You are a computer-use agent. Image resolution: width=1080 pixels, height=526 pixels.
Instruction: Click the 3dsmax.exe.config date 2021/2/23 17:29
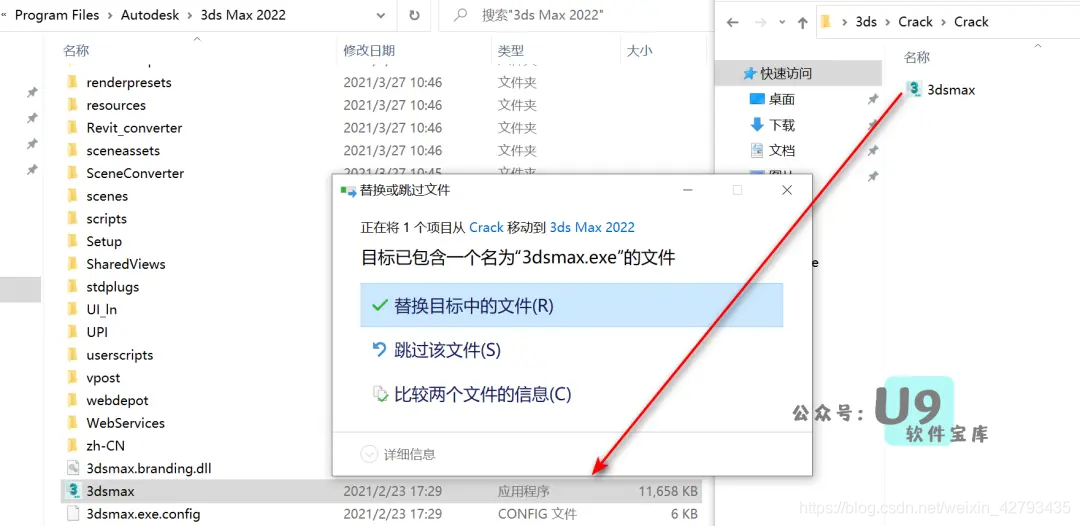pos(393,514)
